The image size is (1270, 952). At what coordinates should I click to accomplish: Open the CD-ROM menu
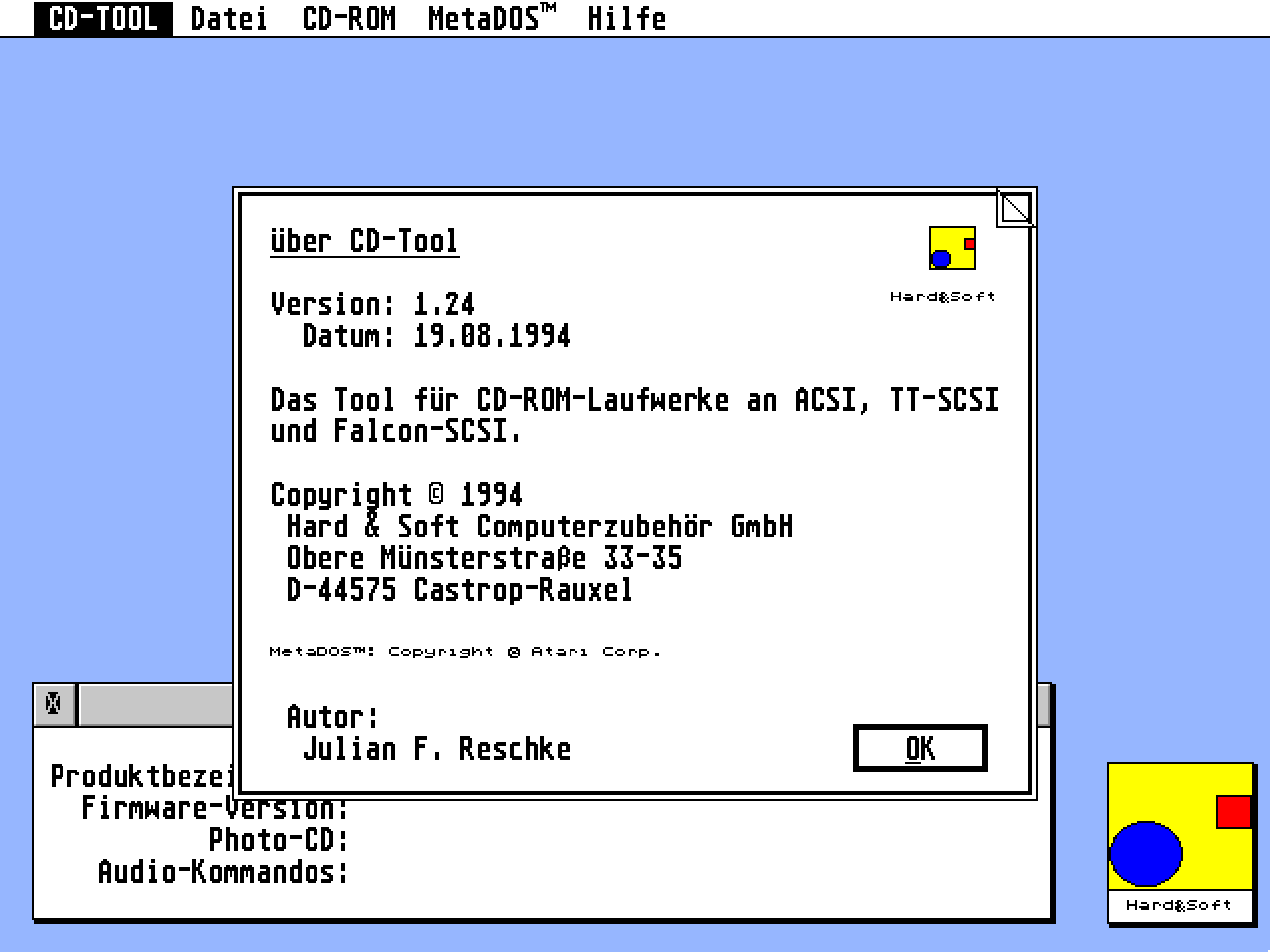point(349,18)
